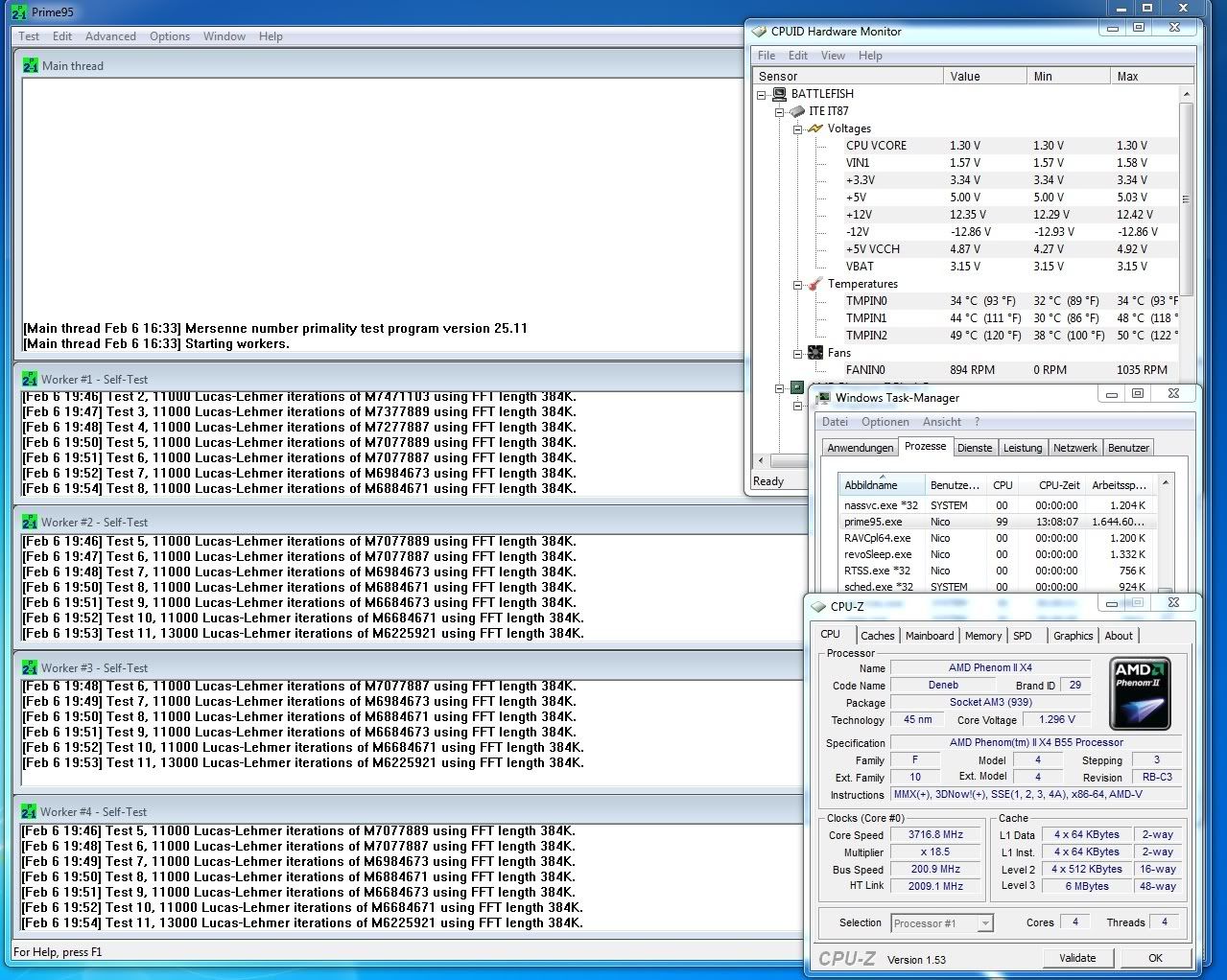The height and width of the screenshot is (980, 1227).
Task: Click the OK button in CPU-Z
Action: 1155,958
